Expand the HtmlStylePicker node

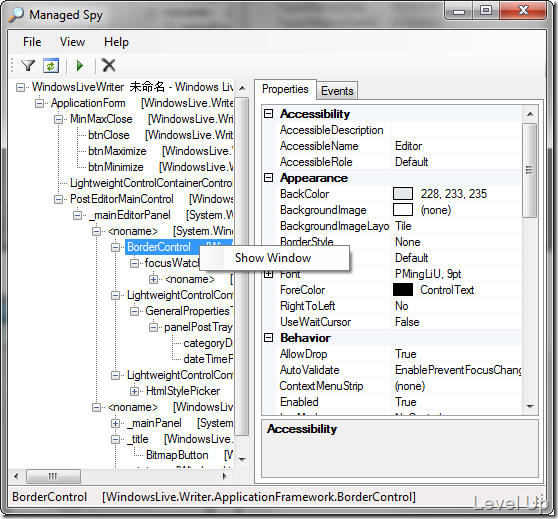(x=134, y=392)
